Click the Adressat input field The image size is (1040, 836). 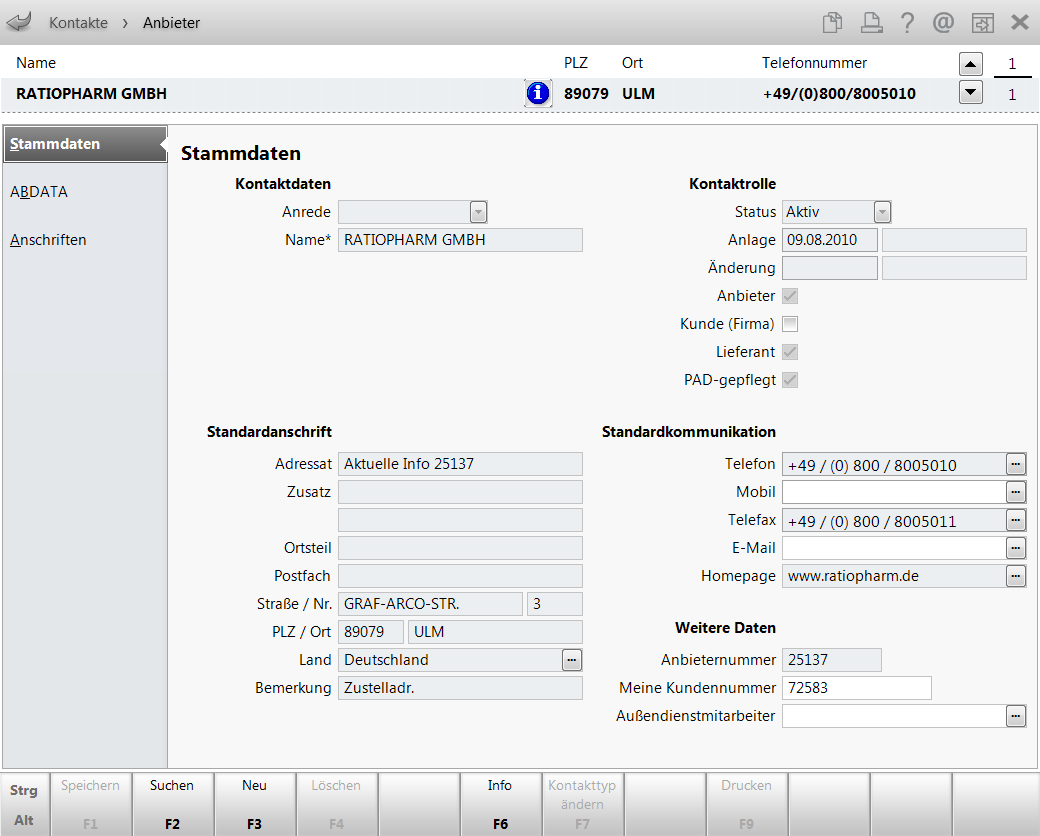click(460, 464)
